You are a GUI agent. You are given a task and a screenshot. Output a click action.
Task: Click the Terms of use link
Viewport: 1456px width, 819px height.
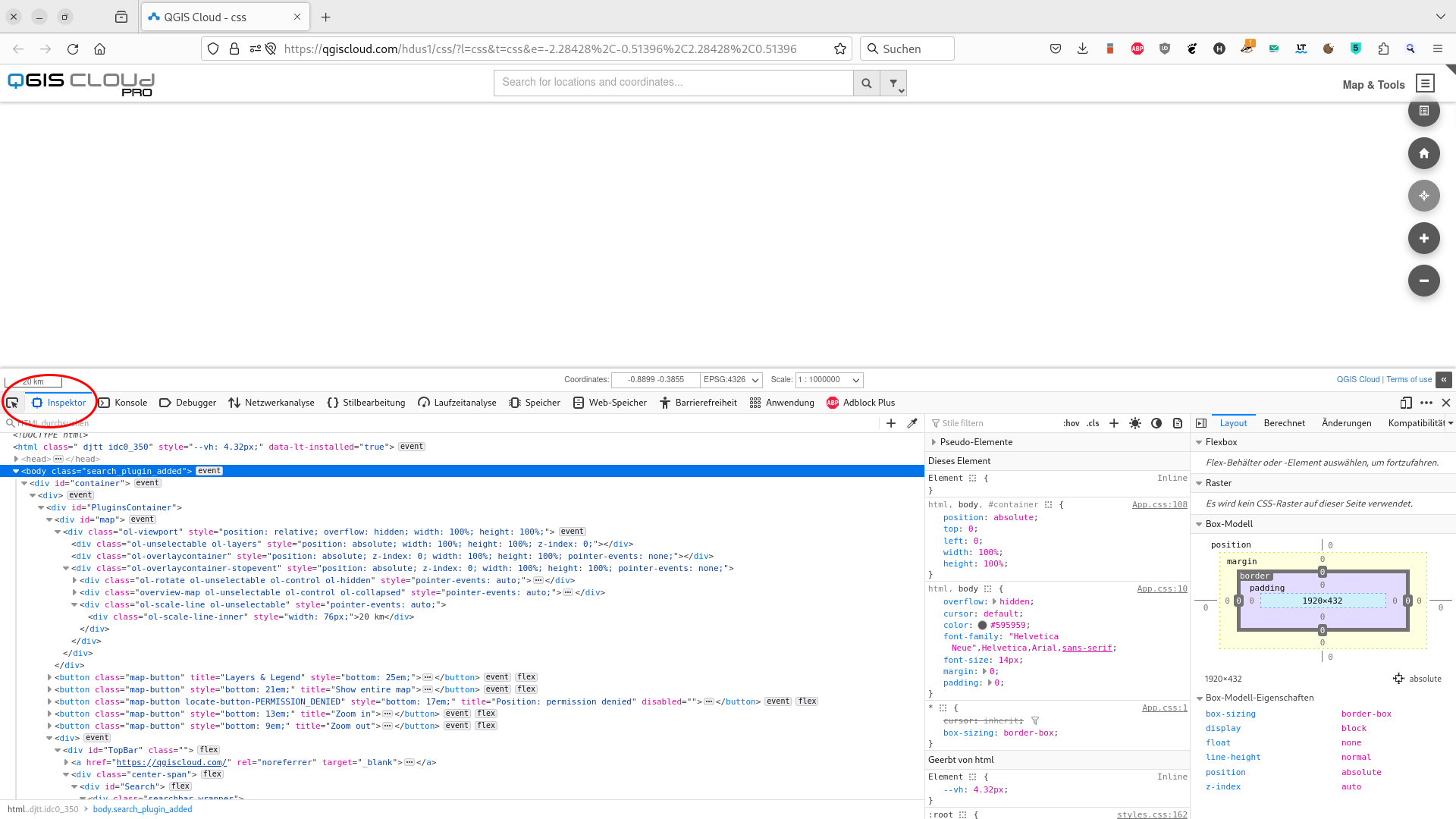1409,379
